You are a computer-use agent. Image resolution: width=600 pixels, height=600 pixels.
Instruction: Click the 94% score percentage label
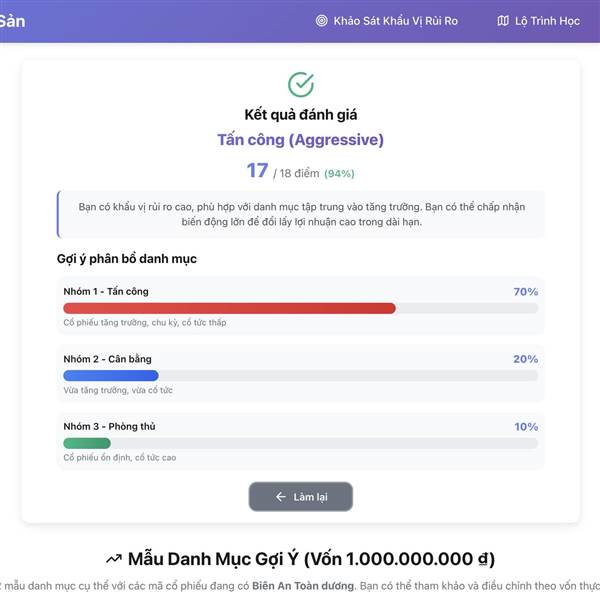coord(339,174)
